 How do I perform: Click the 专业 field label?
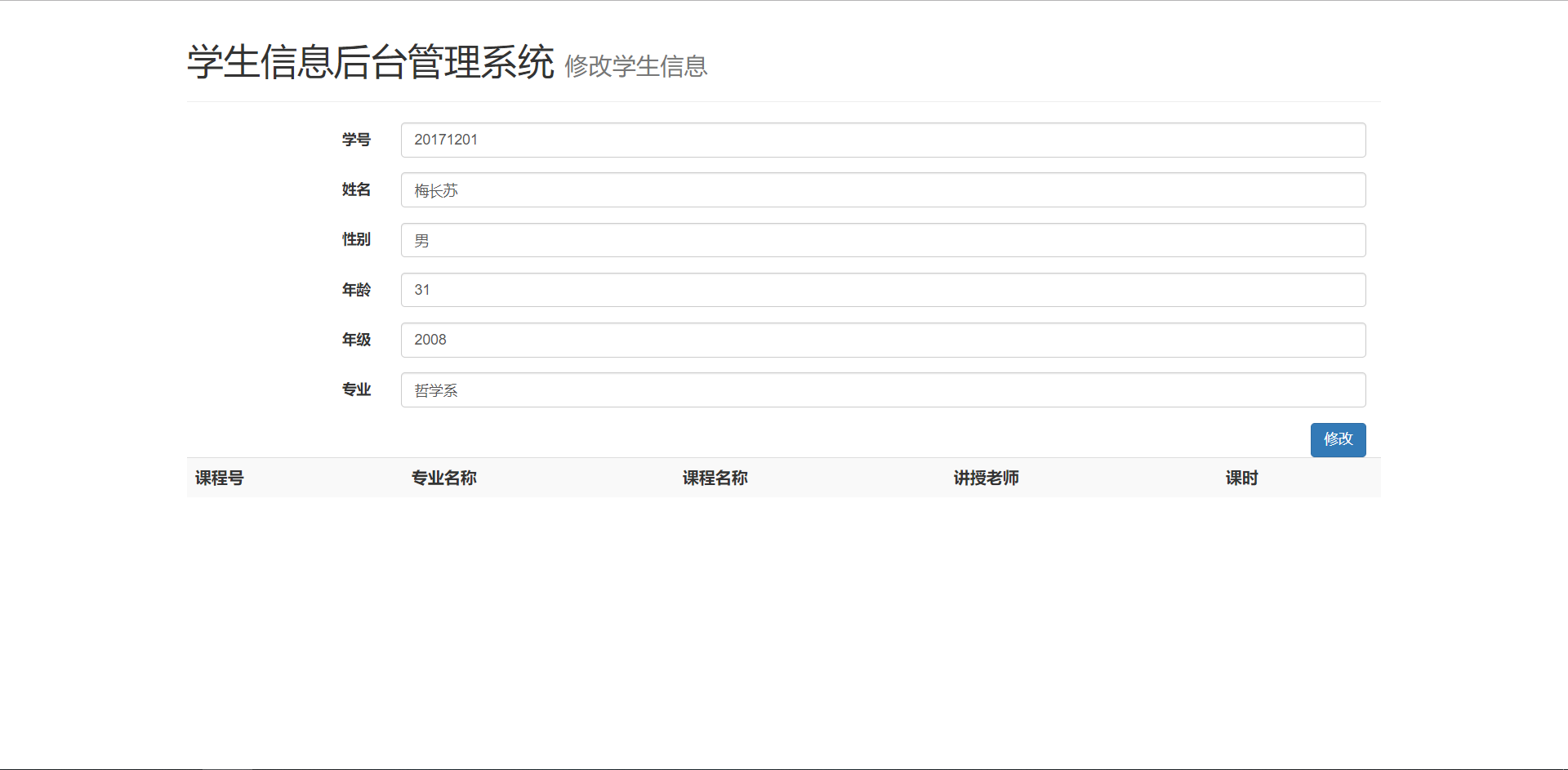[x=356, y=389]
